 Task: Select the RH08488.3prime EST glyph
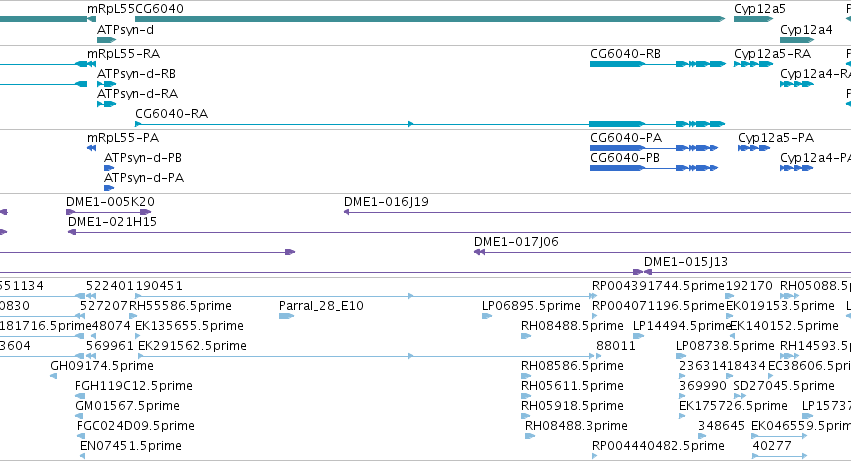pyautogui.click(x=530, y=436)
